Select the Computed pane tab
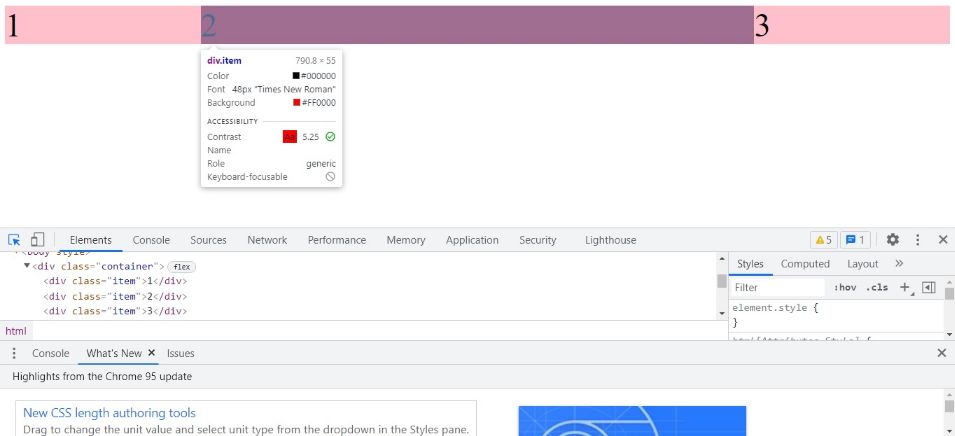The width and height of the screenshot is (955, 436). pos(805,264)
